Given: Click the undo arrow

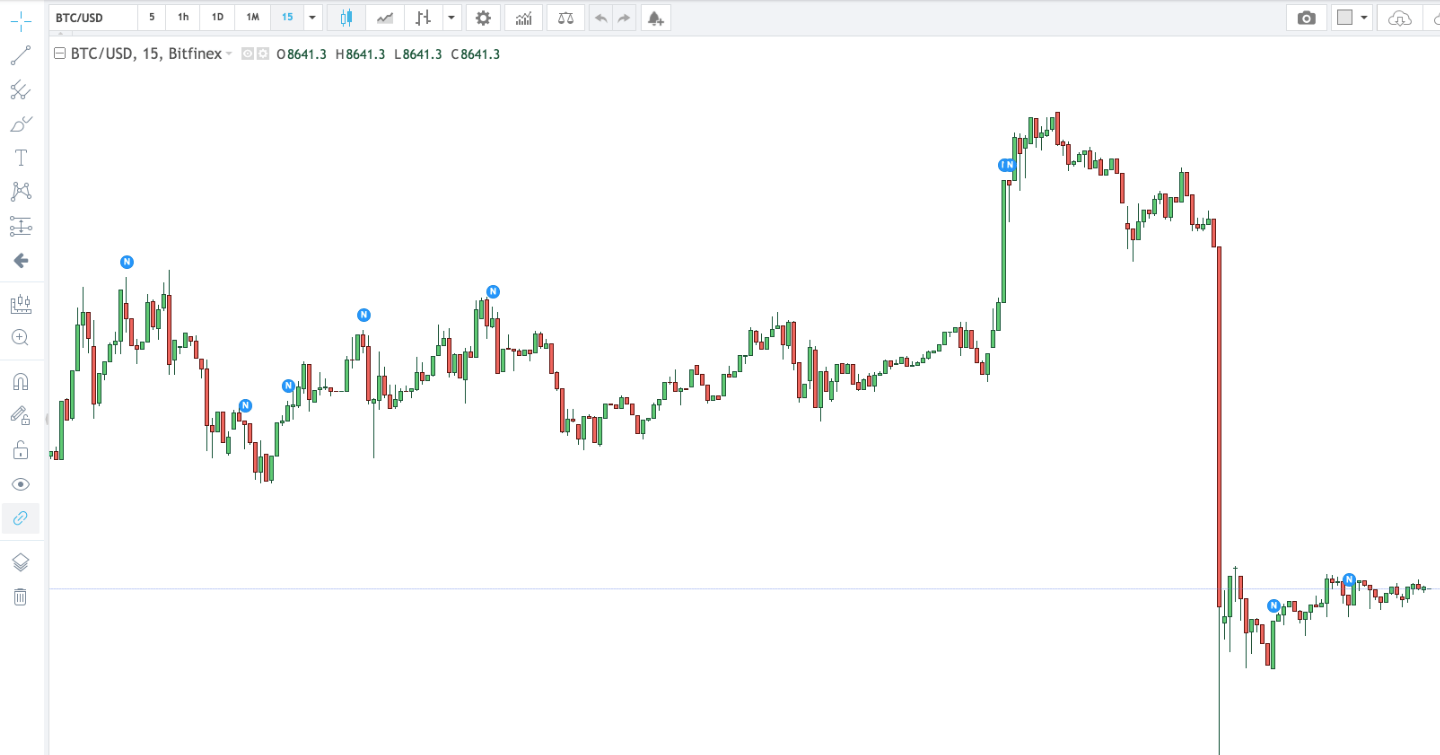Looking at the screenshot, I should point(600,17).
